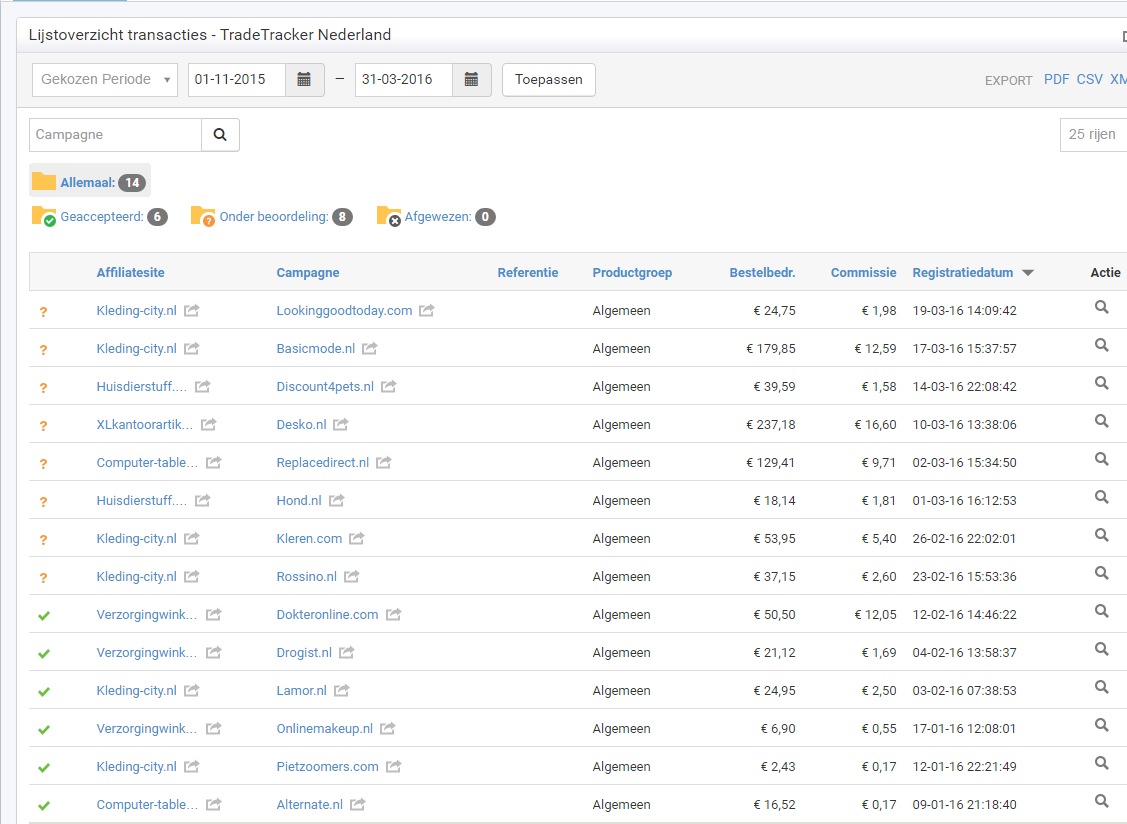Open the Replacedirect.nl campaign link

(323, 463)
